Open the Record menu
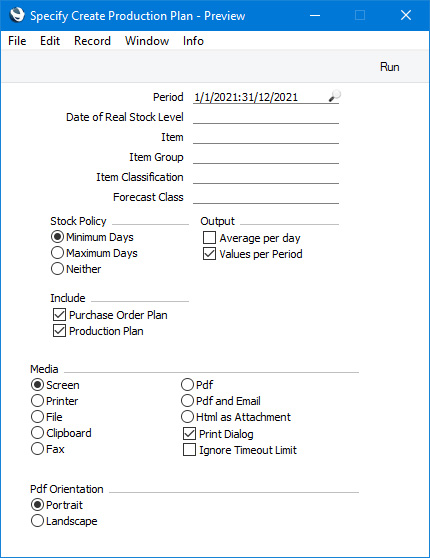This screenshot has height=558, width=430. (x=92, y=41)
